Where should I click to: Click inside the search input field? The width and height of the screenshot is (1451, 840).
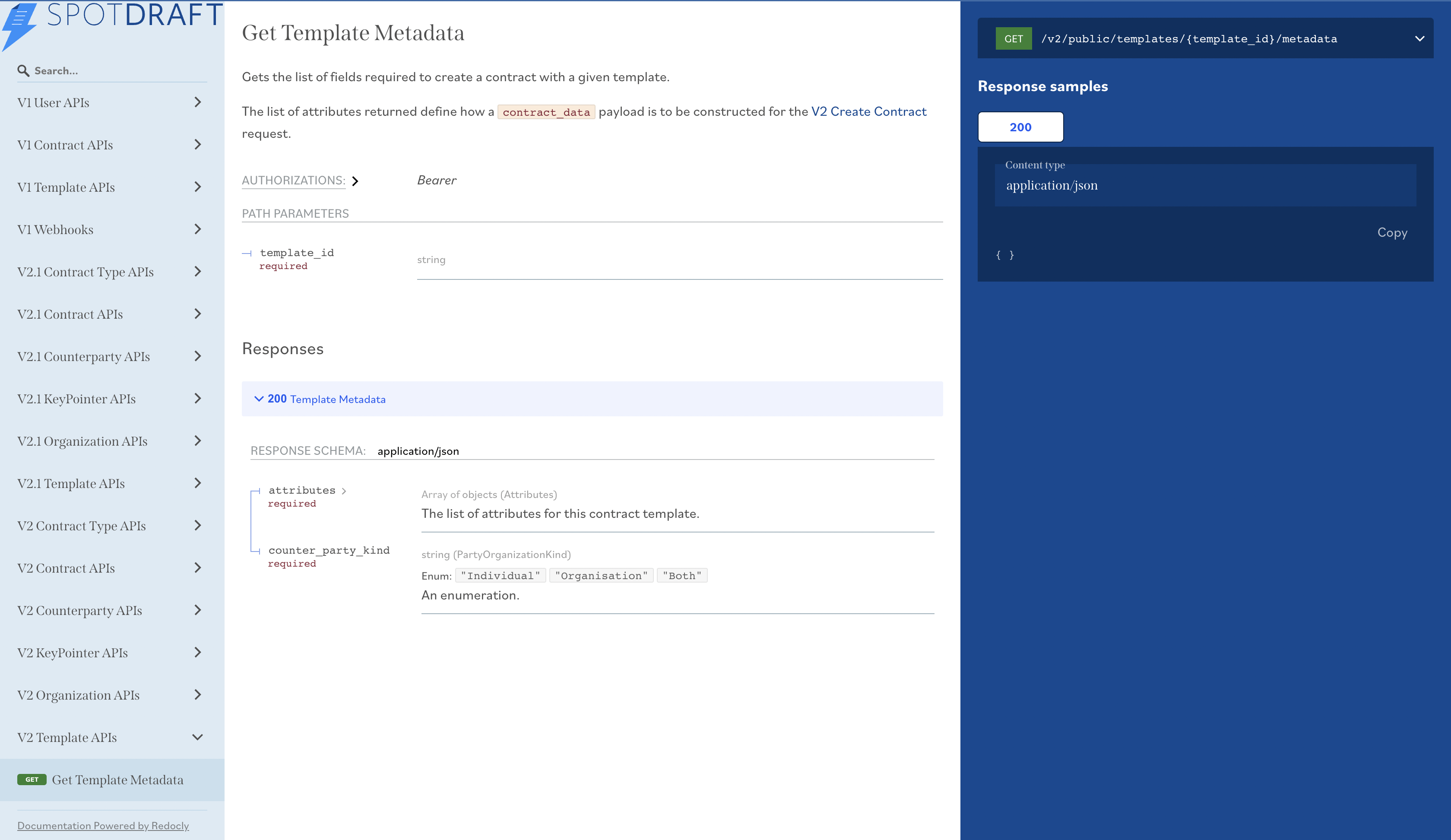[x=109, y=70]
